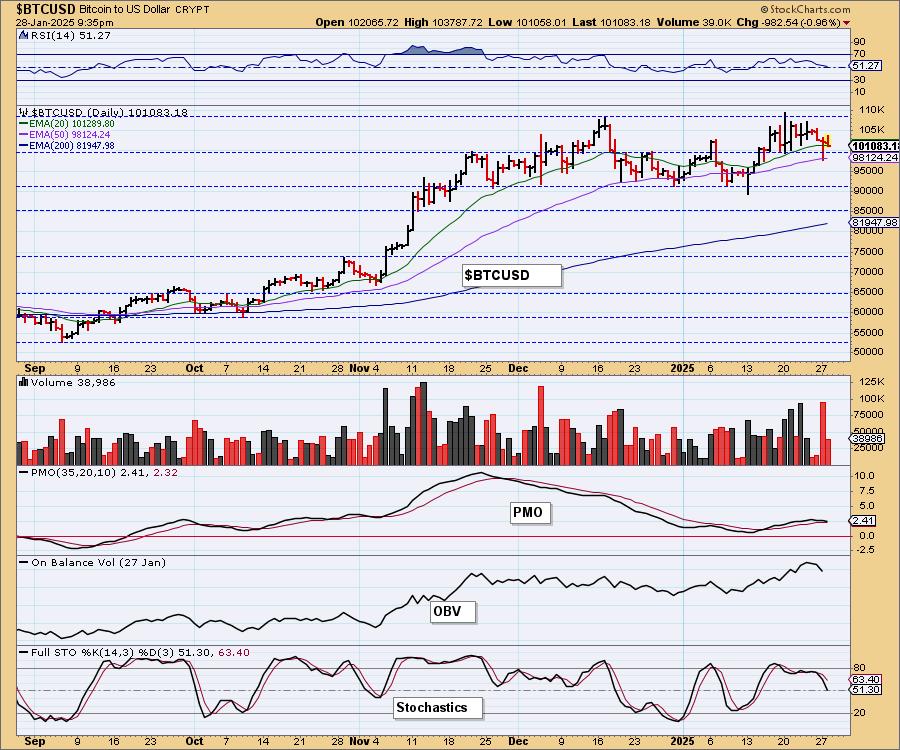The image size is (900, 750).
Task: Click the RSI(14) 51.27 legend text
Action: [71, 35]
